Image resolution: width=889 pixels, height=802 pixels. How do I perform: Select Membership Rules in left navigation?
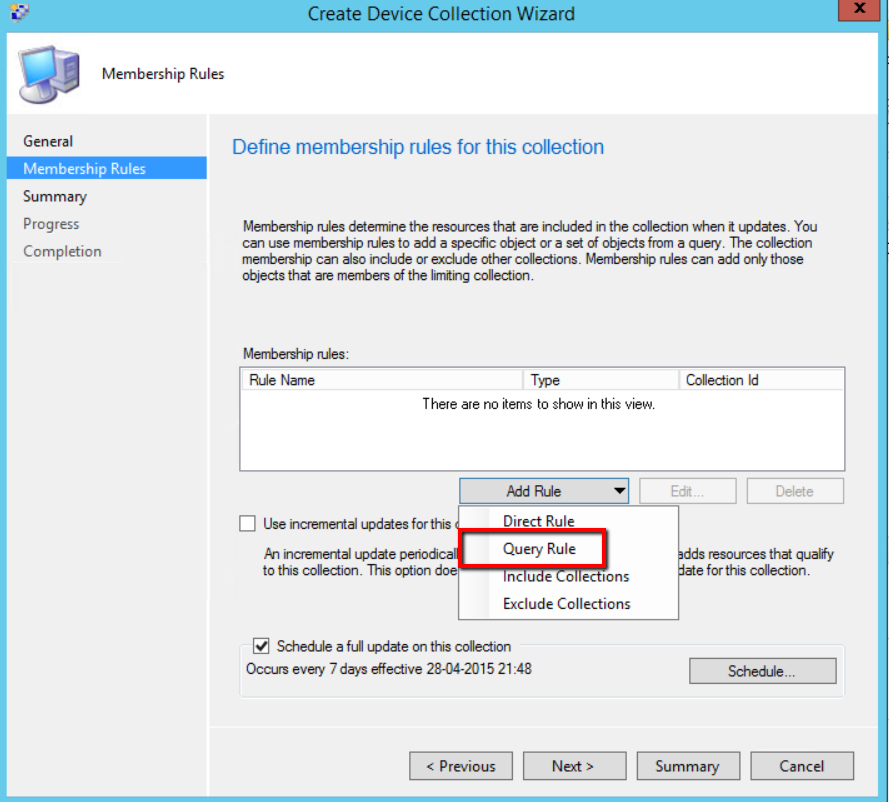(x=84, y=169)
